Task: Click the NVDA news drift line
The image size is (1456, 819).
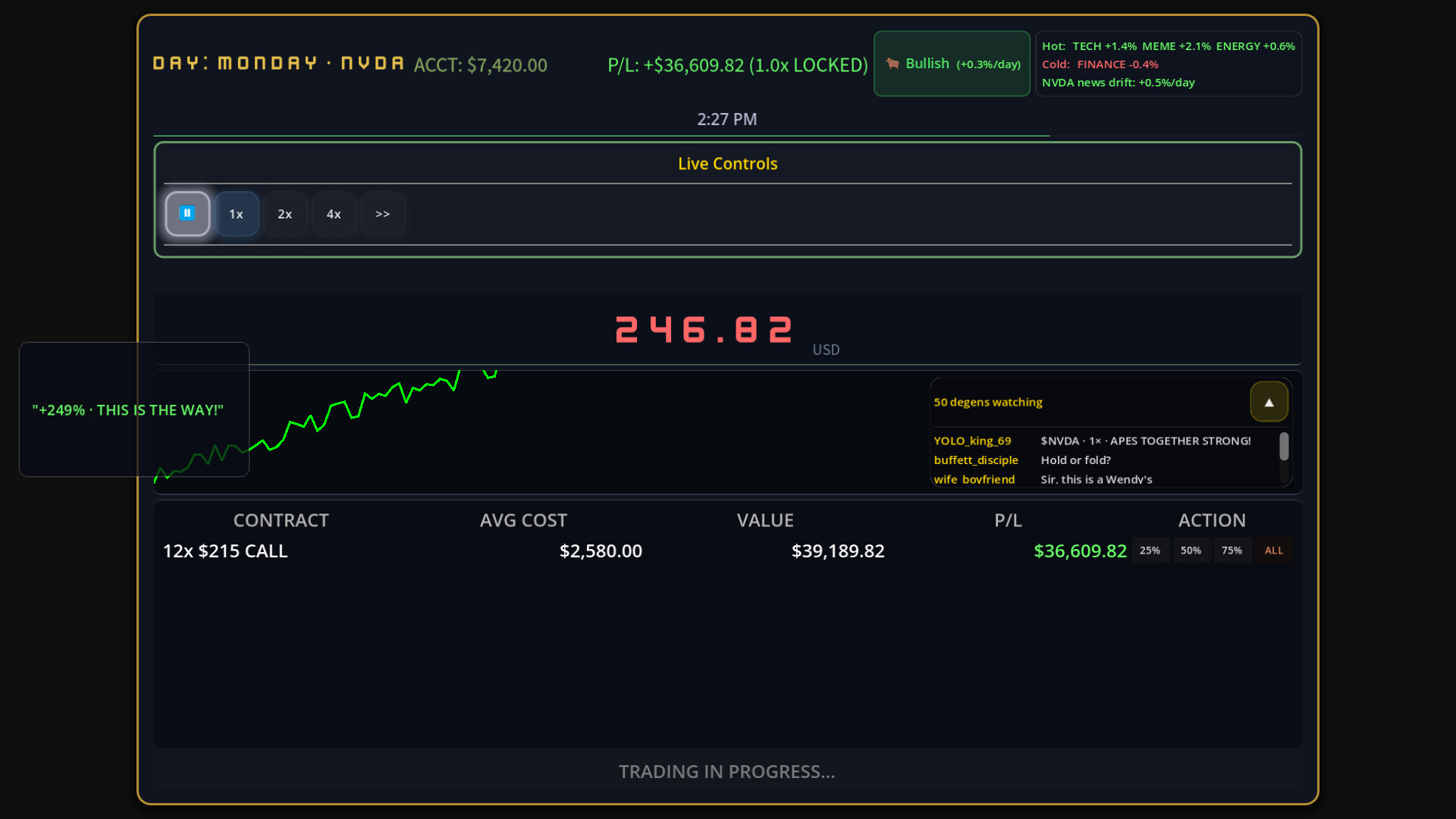Action: coord(1118,83)
